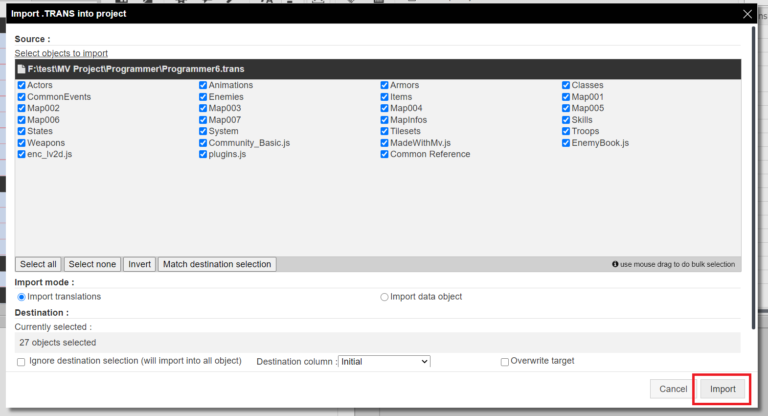Viewport: 768px width, 416px height.
Task: Deselect the plugins.js object
Action: click(x=203, y=155)
